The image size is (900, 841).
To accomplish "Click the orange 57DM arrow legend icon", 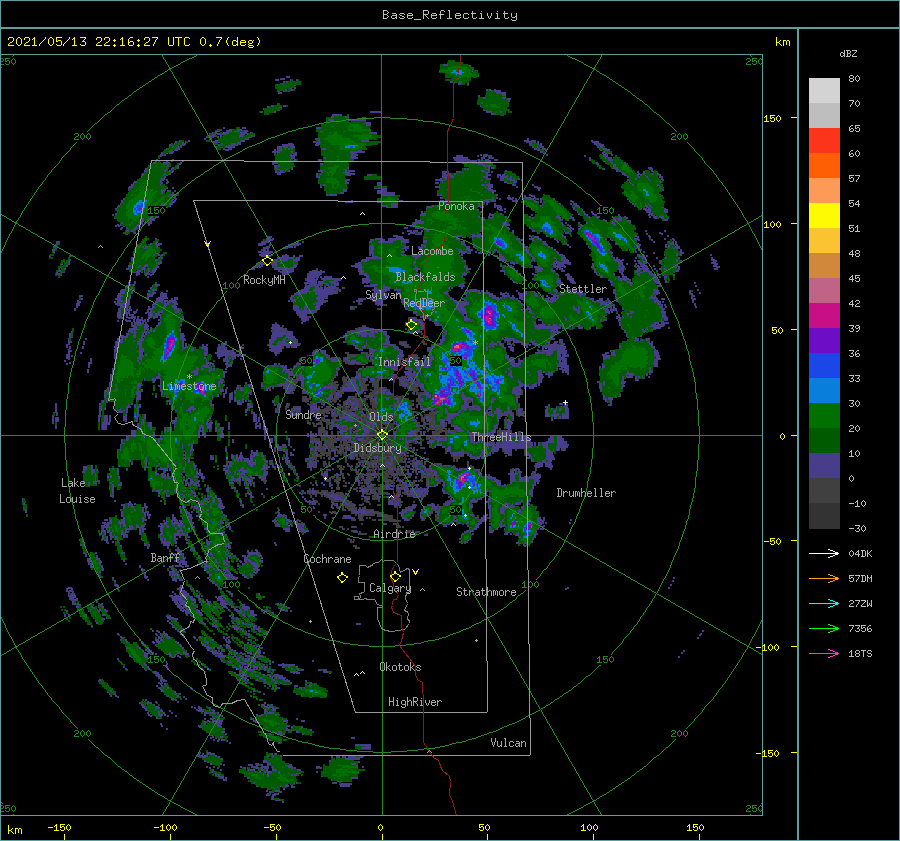I will click(x=824, y=579).
